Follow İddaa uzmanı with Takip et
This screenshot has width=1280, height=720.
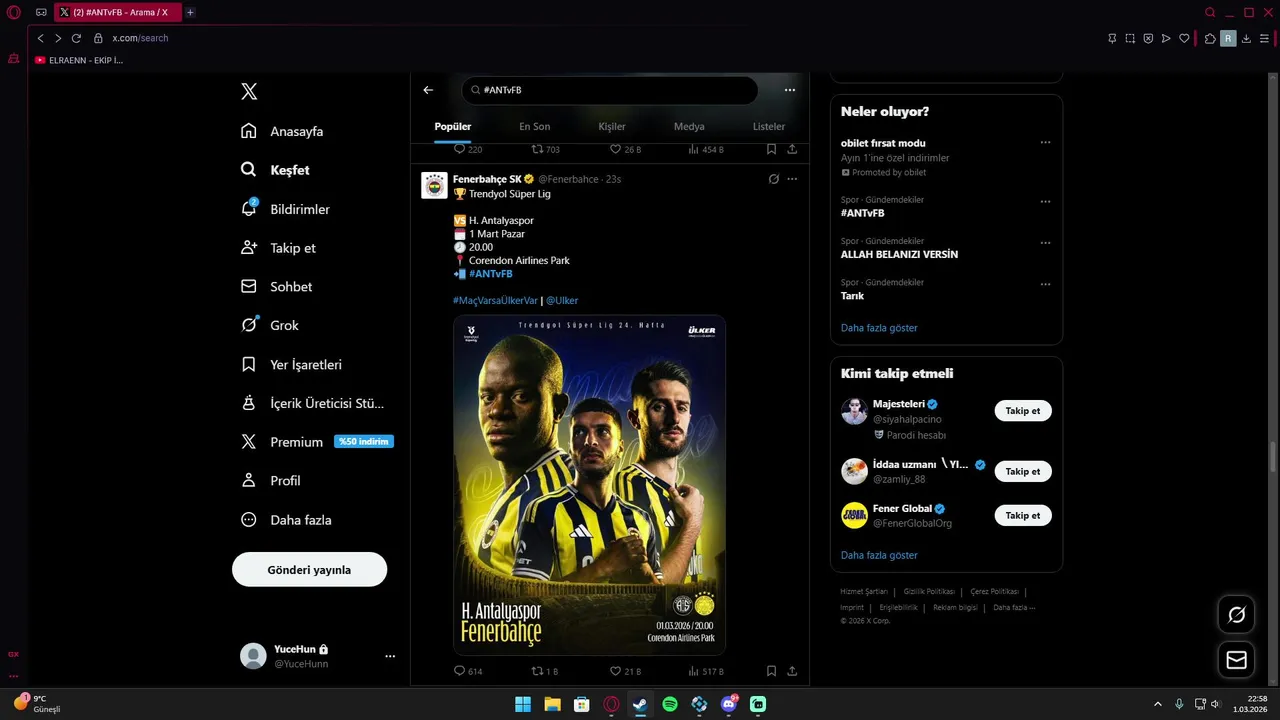click(x=1022, y=472)
